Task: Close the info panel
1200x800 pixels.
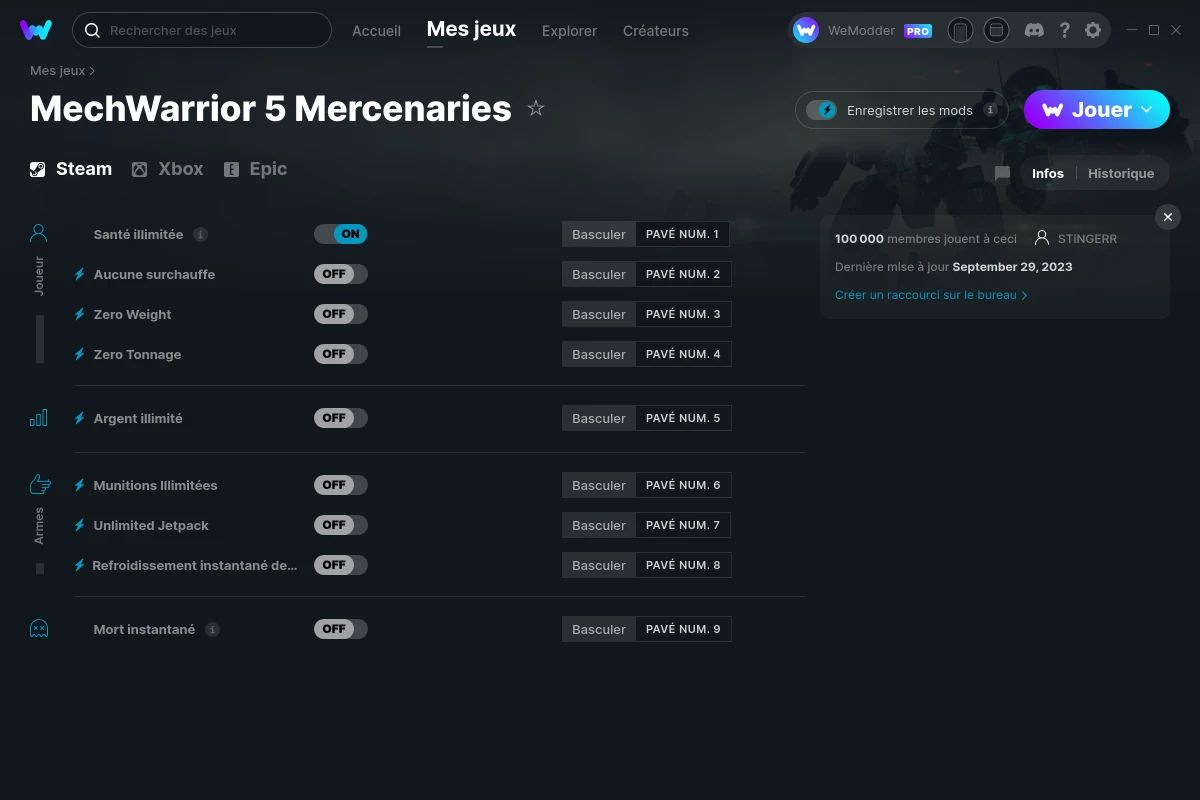Action: (1167, 217)
